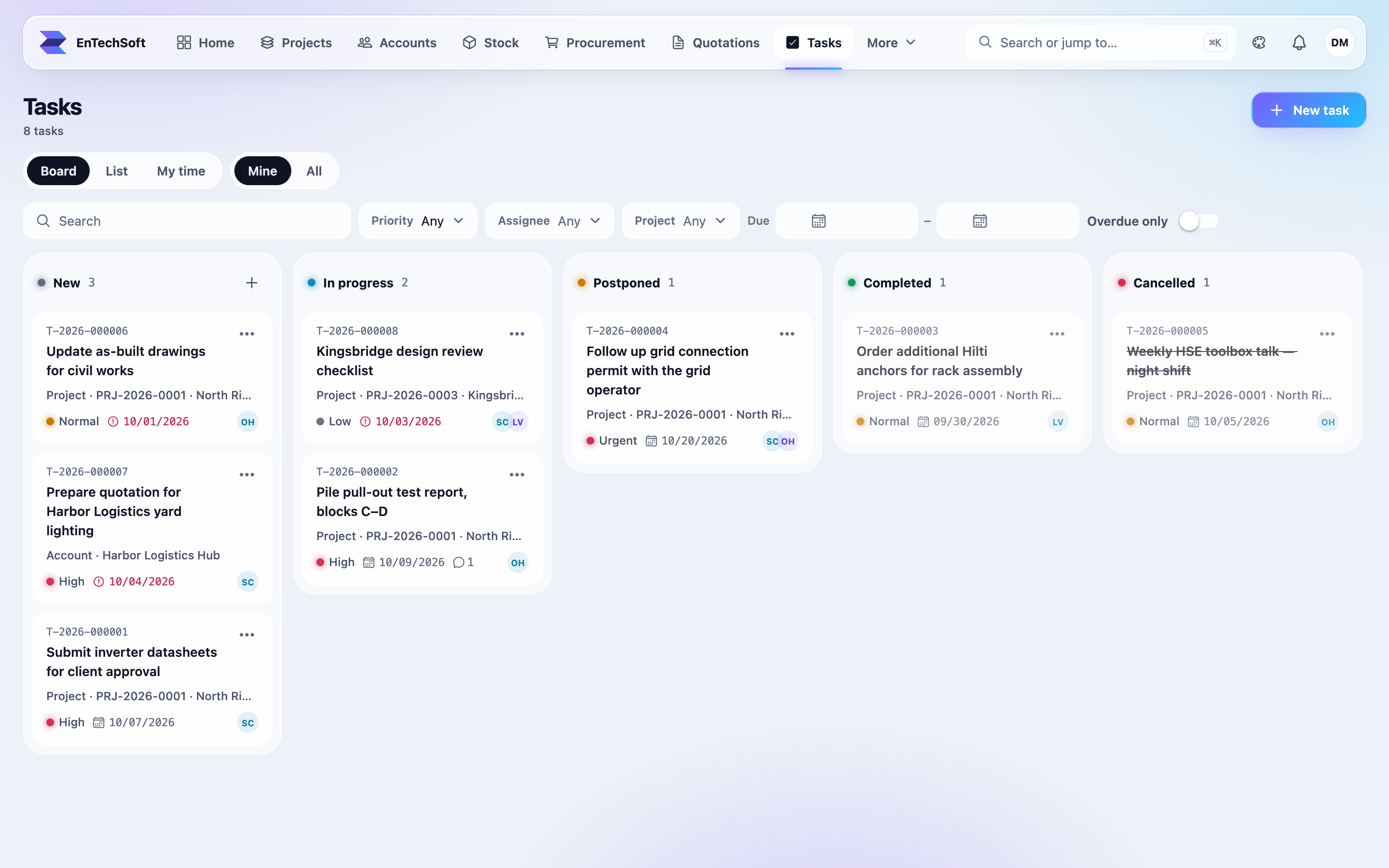
Task: Switch to the Board view
Action: [x=58, y=171]
